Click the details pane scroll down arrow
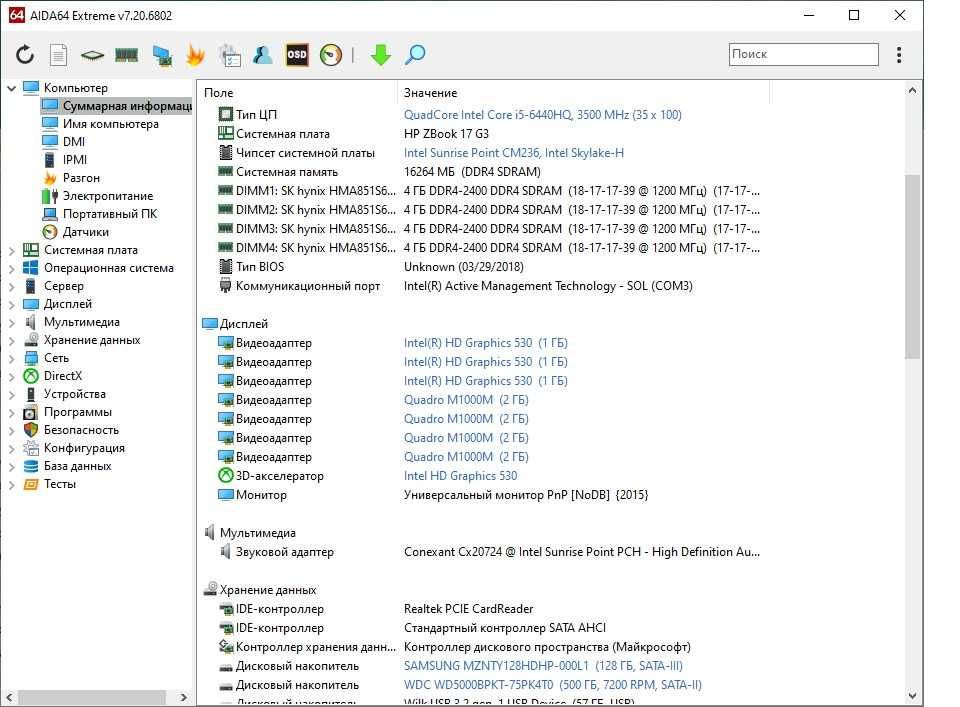 [x=912, y=696]
